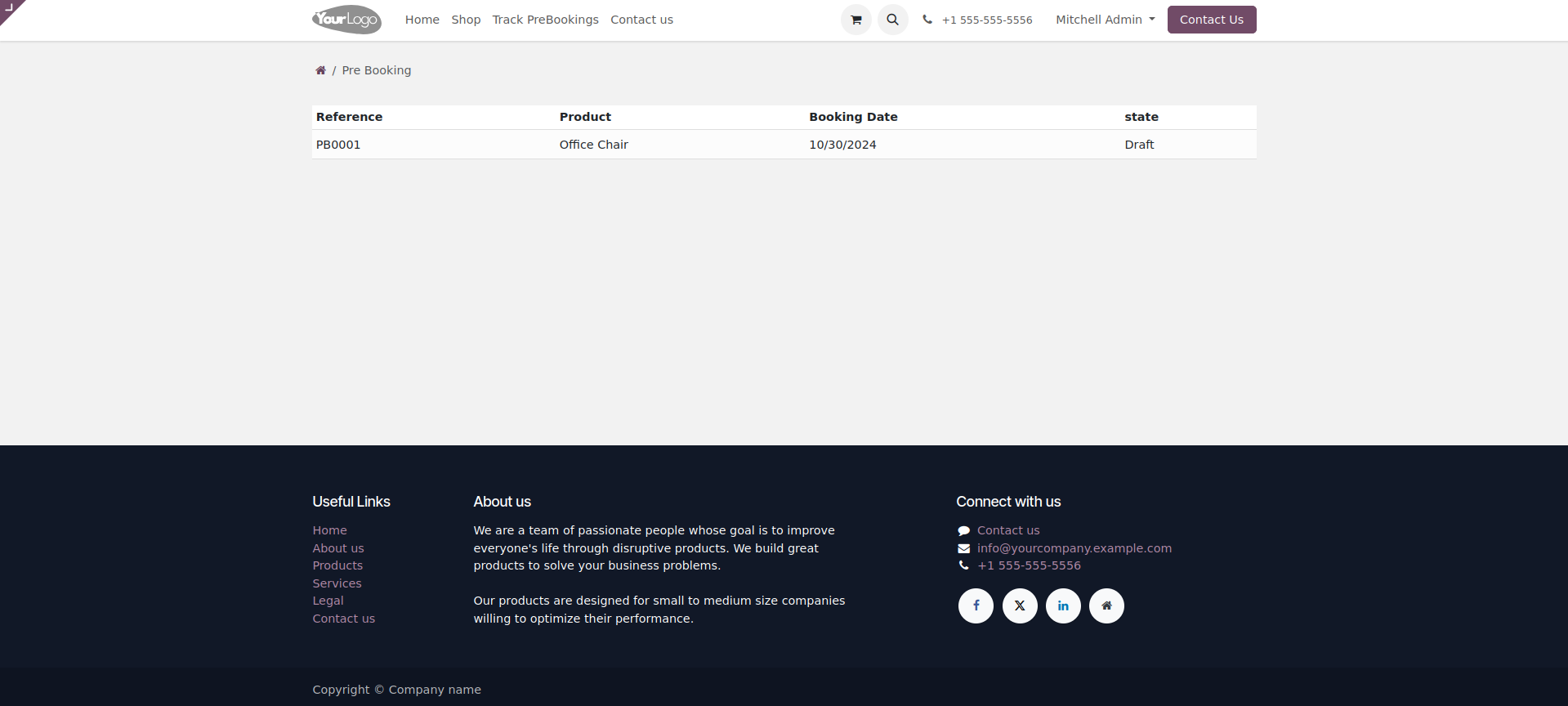Viewport: 1568px width, 706px height.
Task: Click the state column header
Action: tap(1141, 117)
